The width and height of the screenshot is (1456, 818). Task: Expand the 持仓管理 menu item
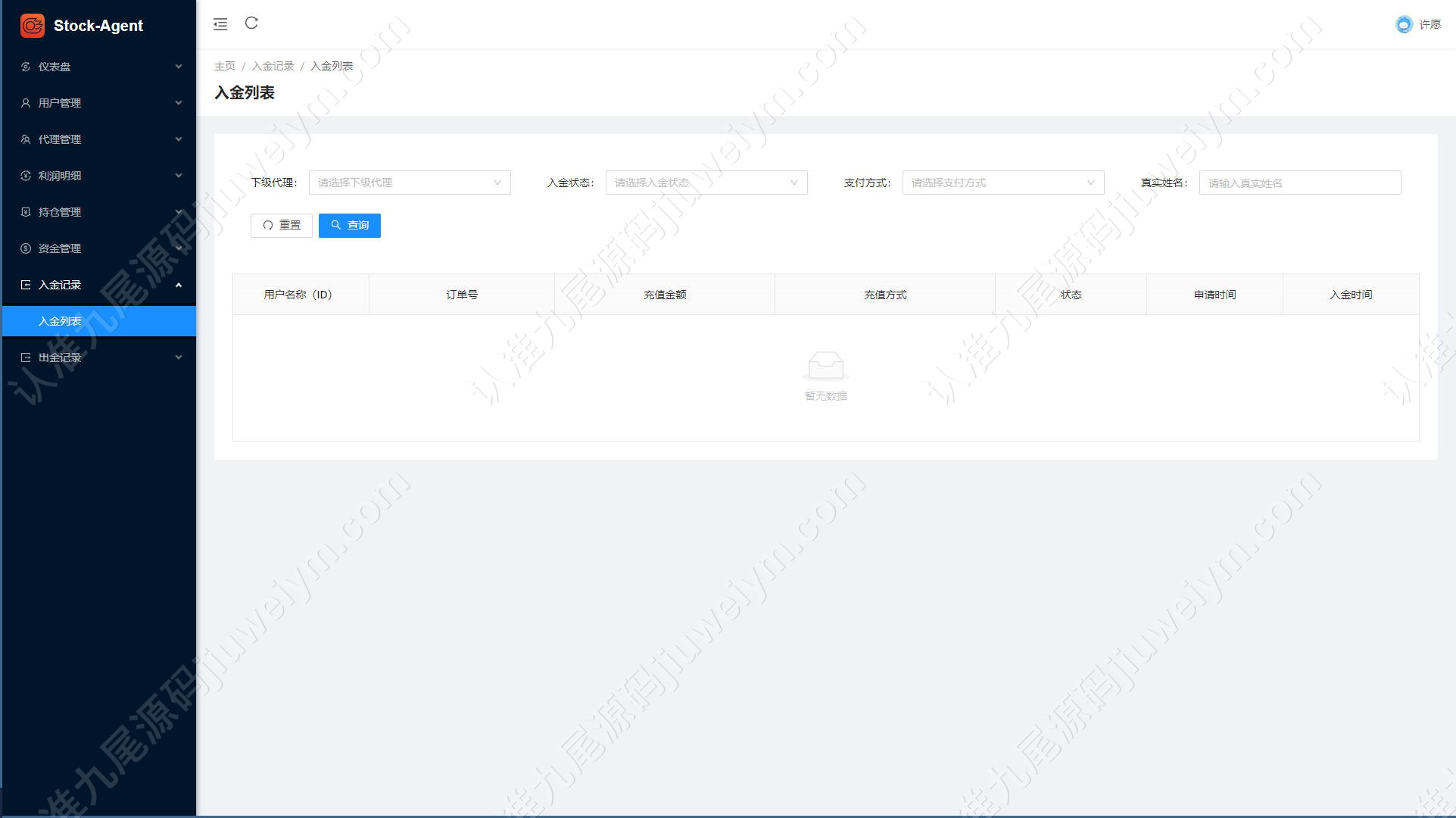99,212
